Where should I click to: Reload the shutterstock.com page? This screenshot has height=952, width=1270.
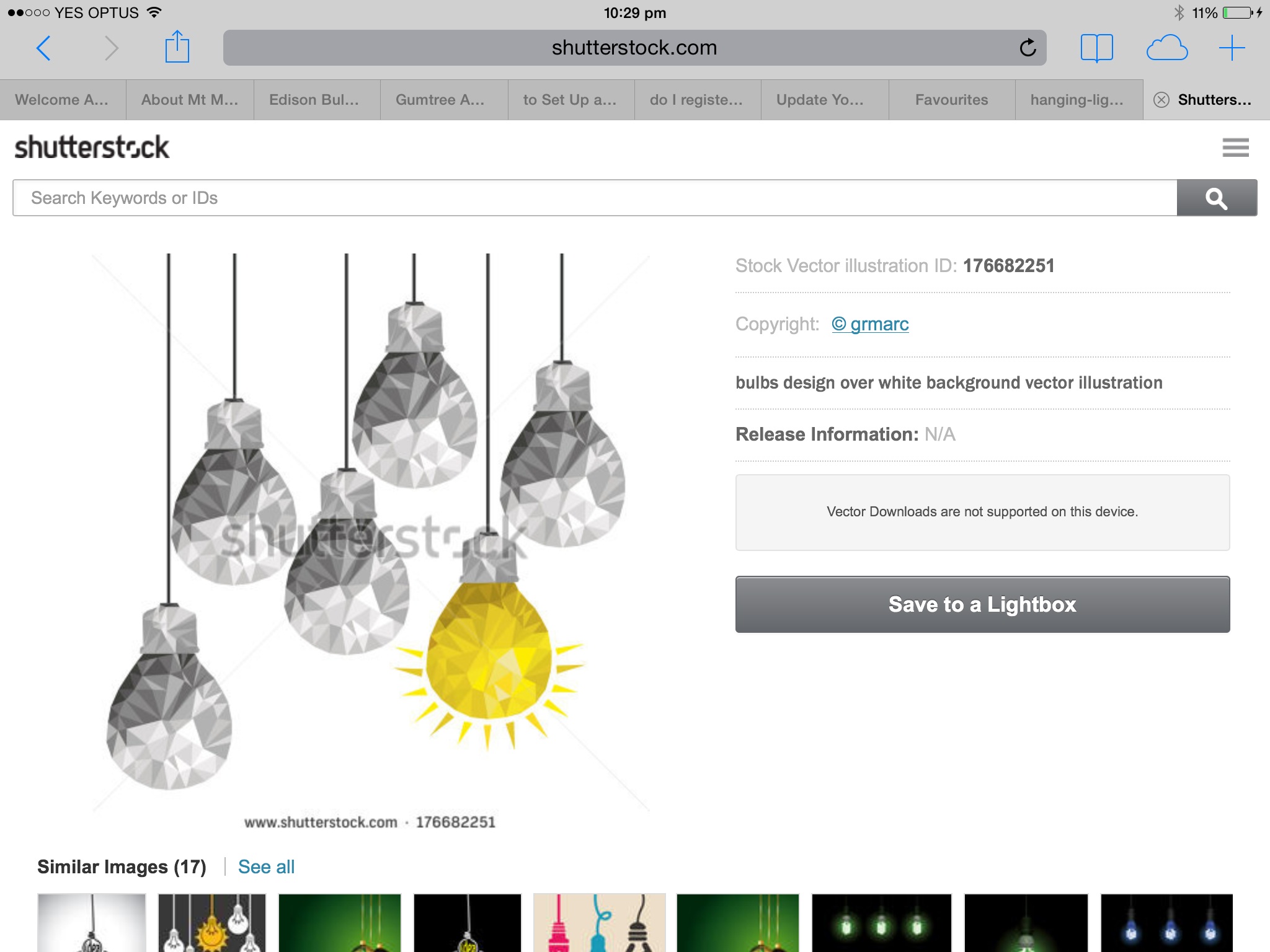tap(1028, 48)
